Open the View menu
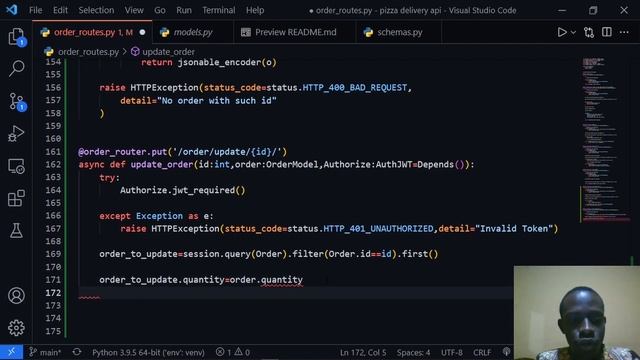This screenshot has width=640, height=360. pyautogui.click(x=134, y=10)
